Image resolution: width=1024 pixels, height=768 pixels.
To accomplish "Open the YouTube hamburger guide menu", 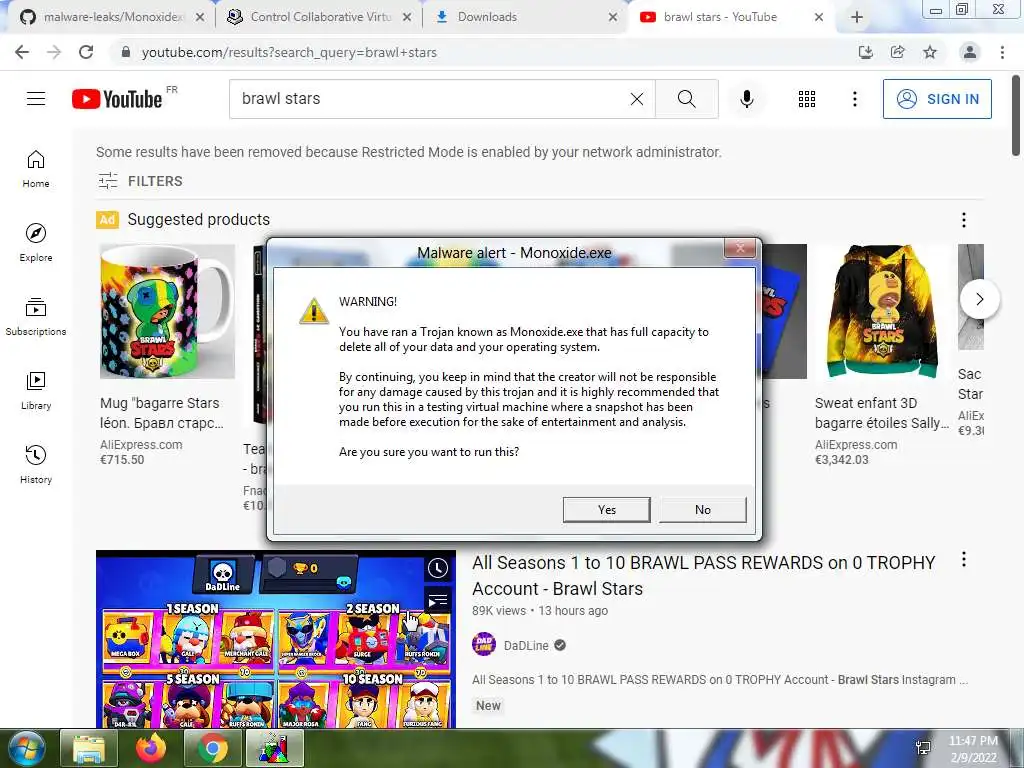I will click(x=36, y=99).
